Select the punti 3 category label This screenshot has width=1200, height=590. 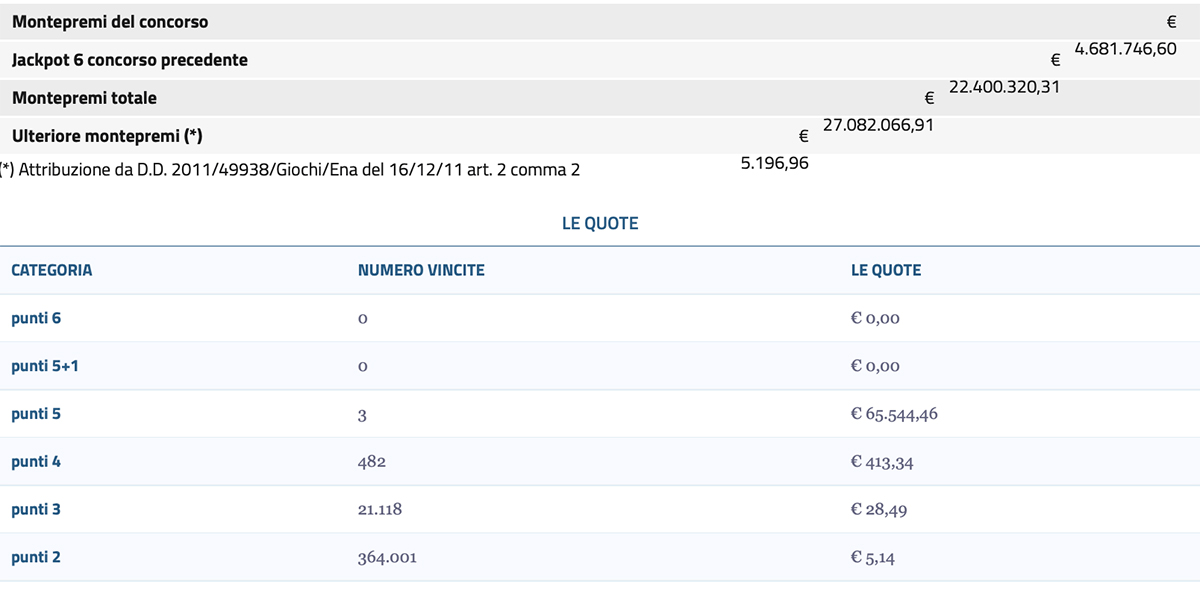click(36, 509)
